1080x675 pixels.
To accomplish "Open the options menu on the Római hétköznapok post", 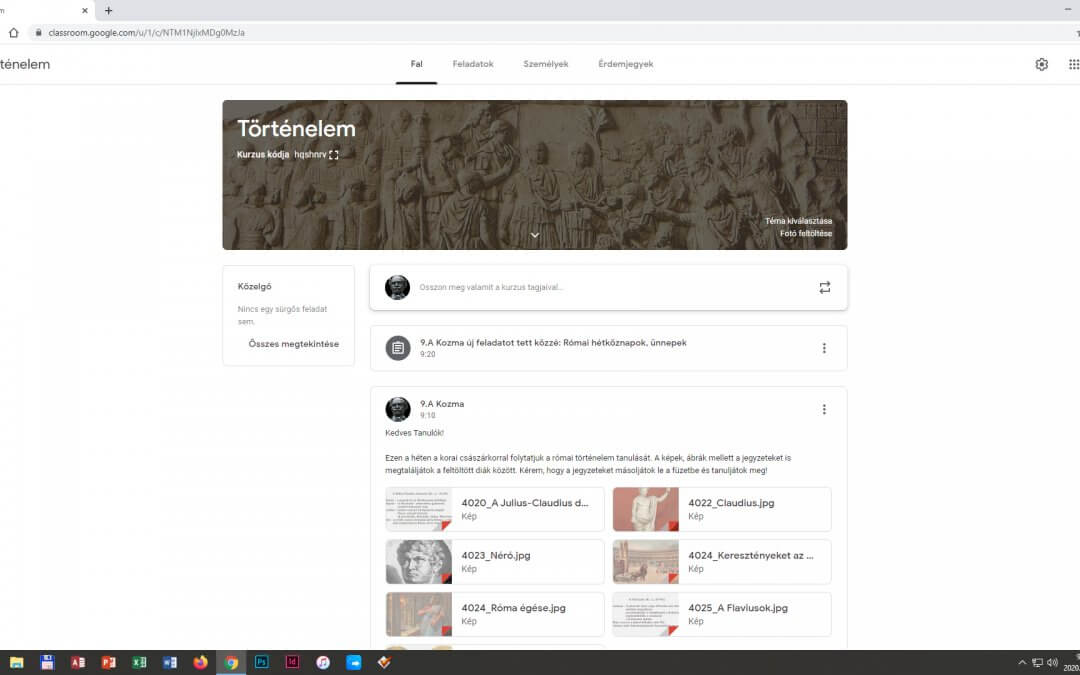I will [x=824, y=347].
